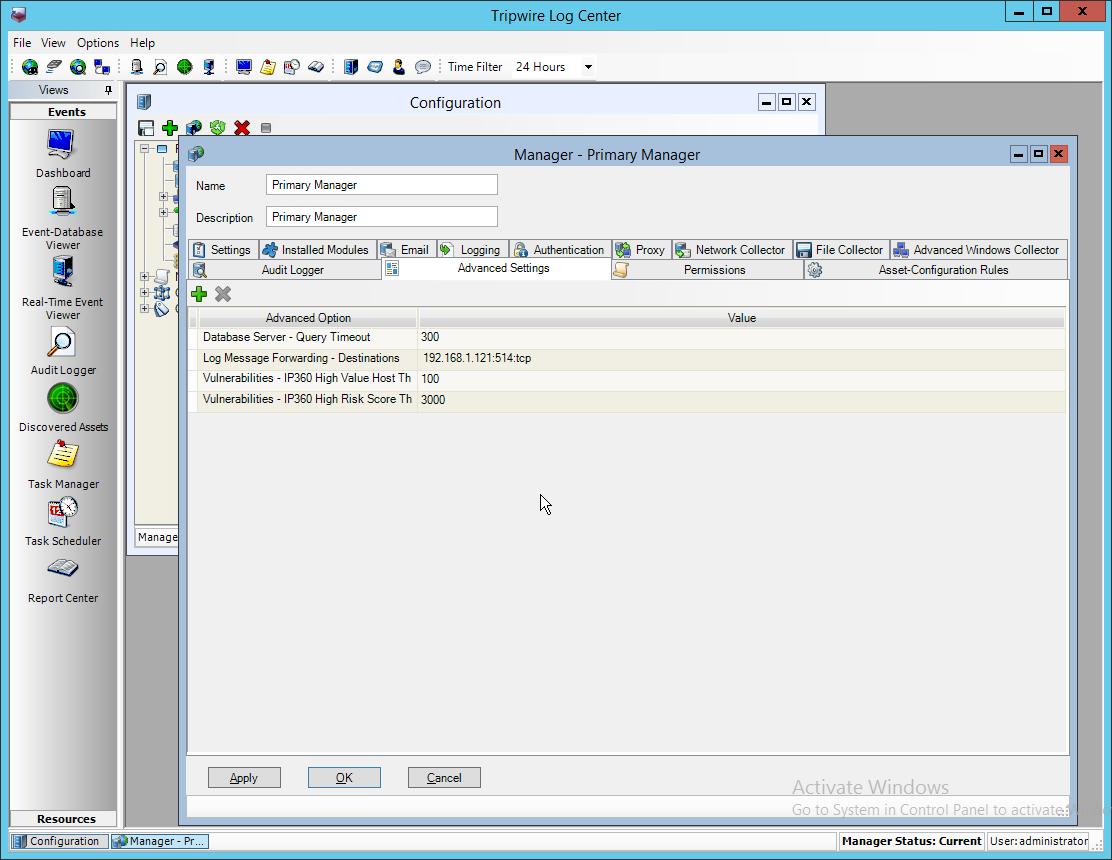1112x860 pixels.
Task: Click the green plus in Configuration window toolbar
Action: [x=169, y=128]
